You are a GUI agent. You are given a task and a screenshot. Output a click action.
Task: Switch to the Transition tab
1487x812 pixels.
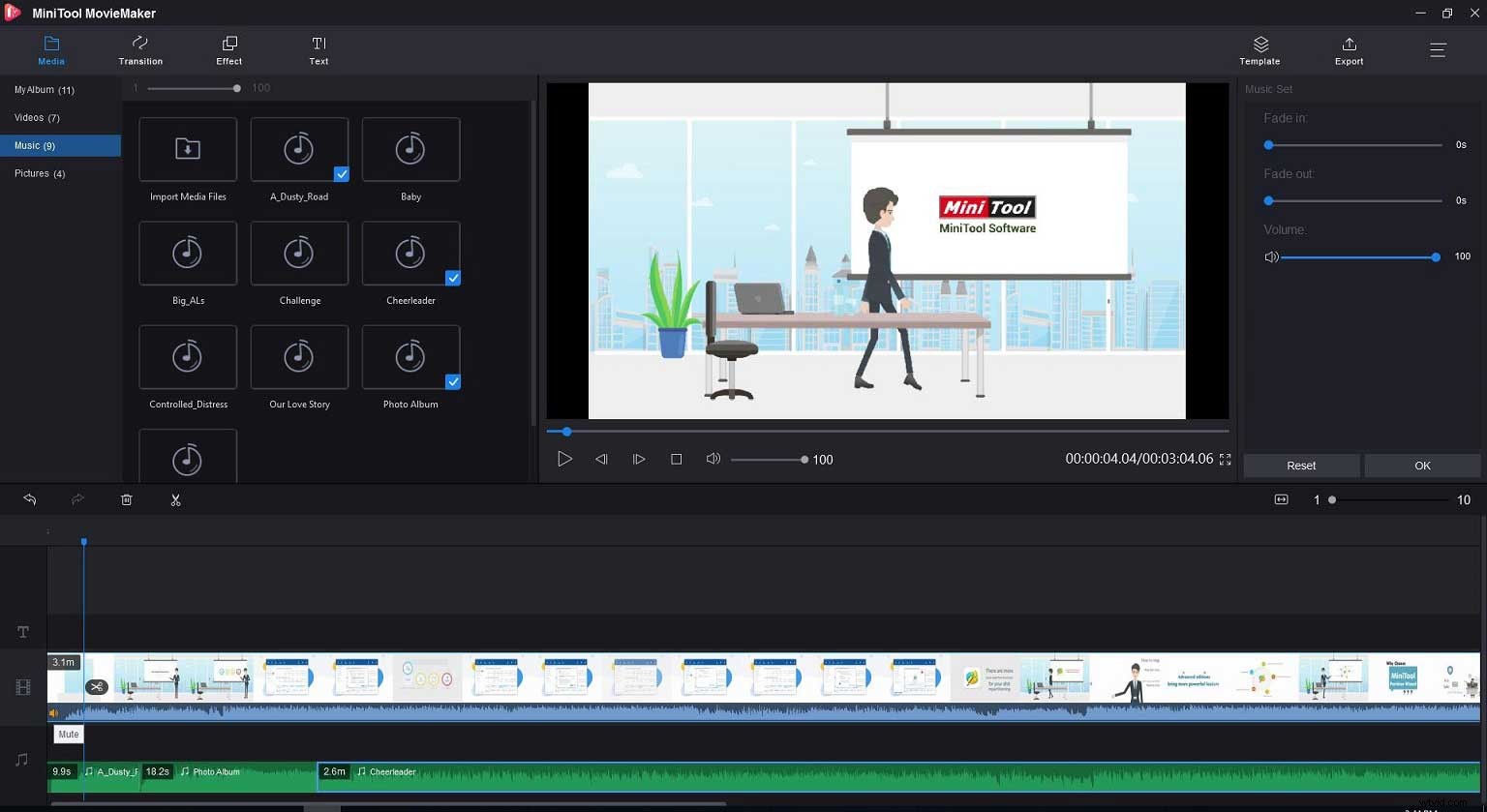click(x=139, y=49)
